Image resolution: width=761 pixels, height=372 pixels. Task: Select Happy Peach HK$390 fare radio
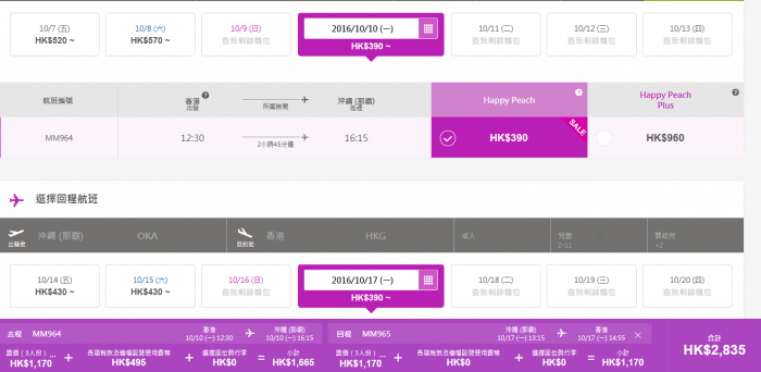pos(447,138)
